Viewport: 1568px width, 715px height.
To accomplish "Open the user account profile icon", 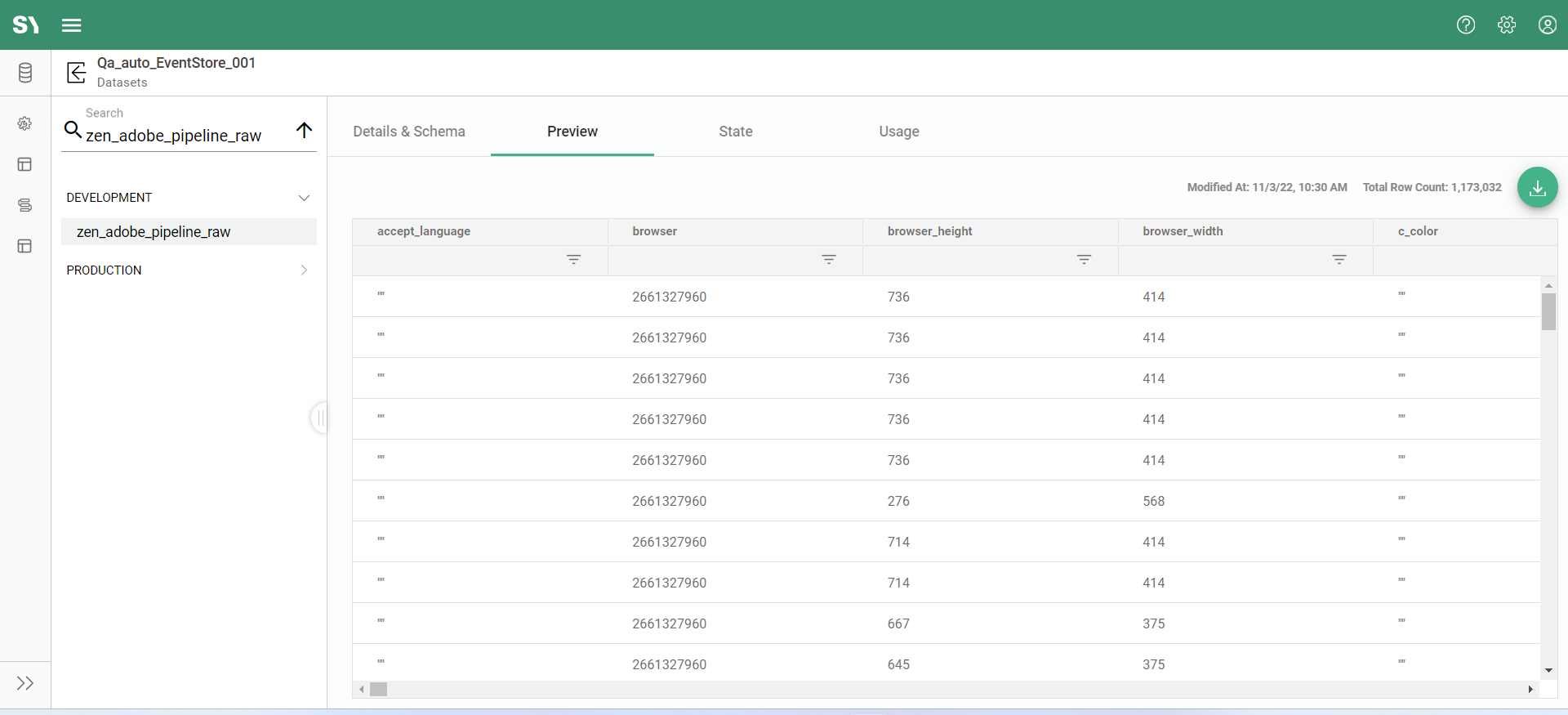I will (1547, 25).
